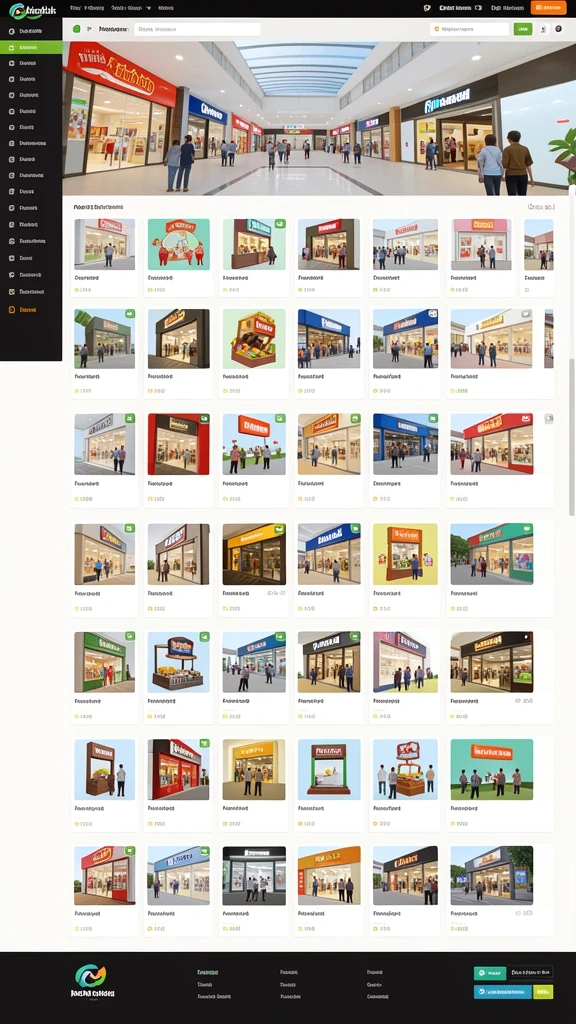Focus the main search input field

tap(197, 29)
